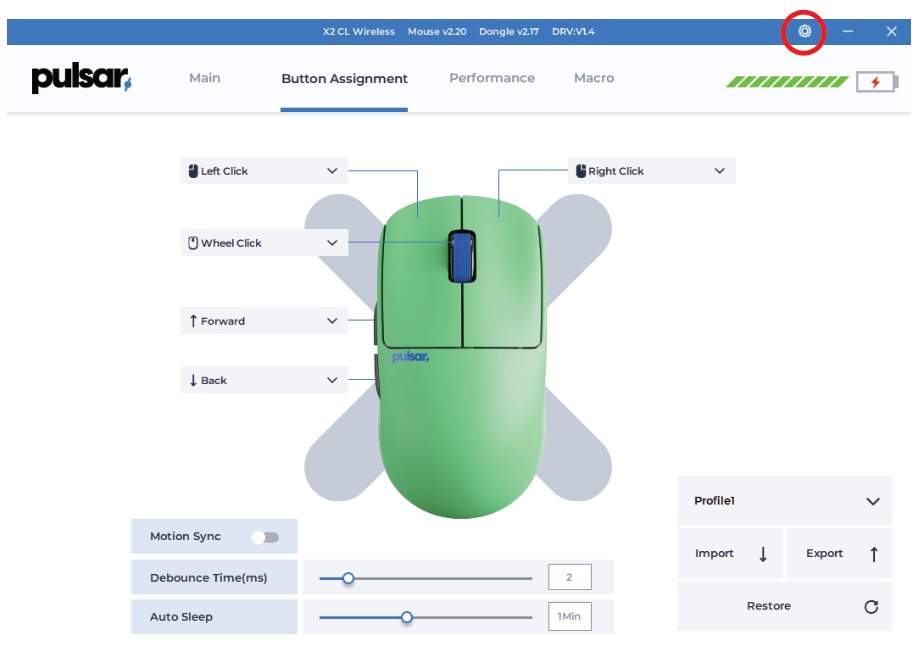Expand the Back dropdown chevron

pos(332,381)
